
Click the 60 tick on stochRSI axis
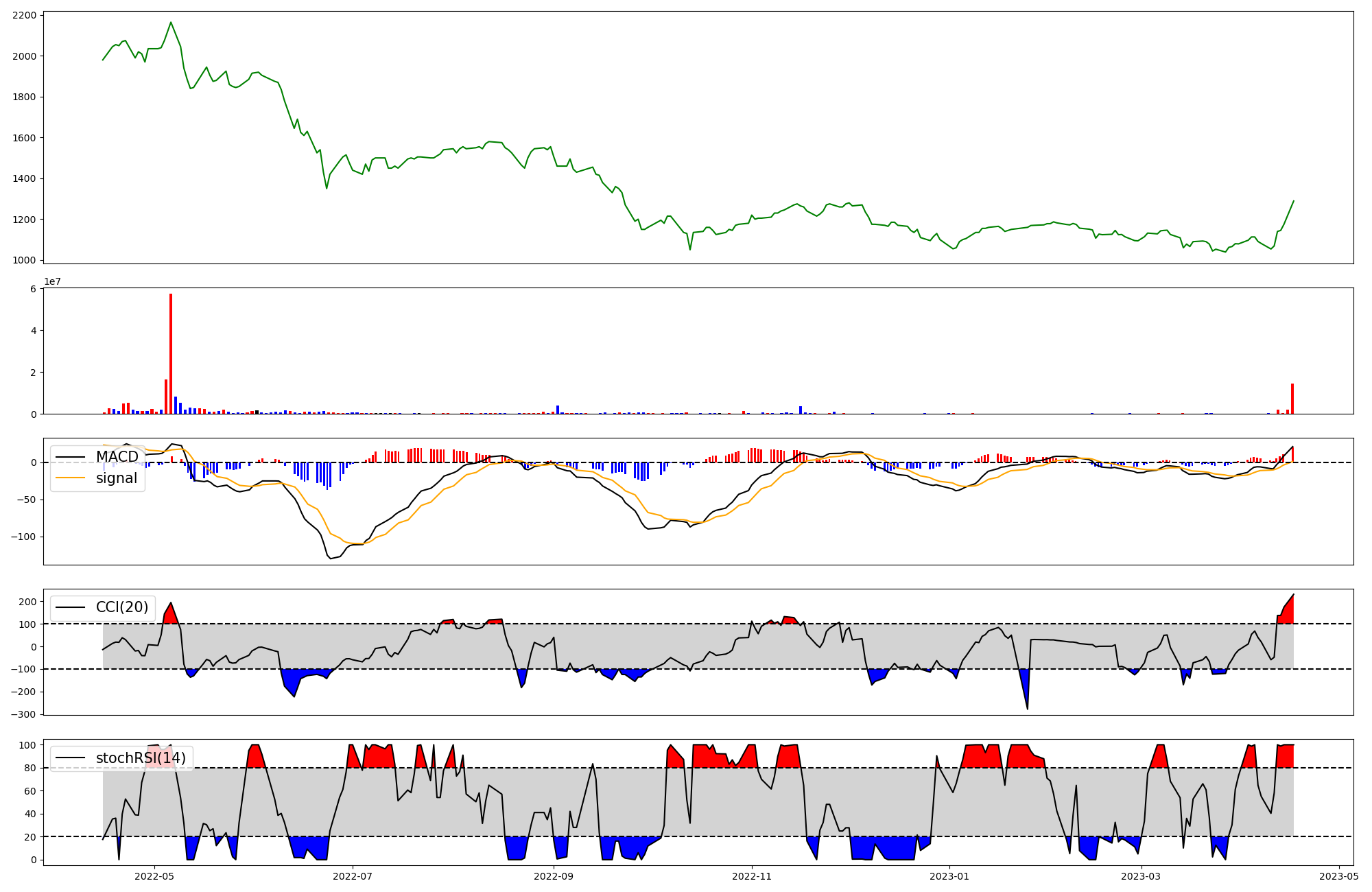(x=30, y=791)
